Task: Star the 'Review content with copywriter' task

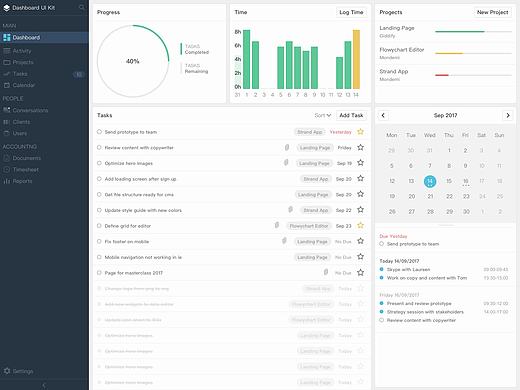Action: [x=360, y=147]
